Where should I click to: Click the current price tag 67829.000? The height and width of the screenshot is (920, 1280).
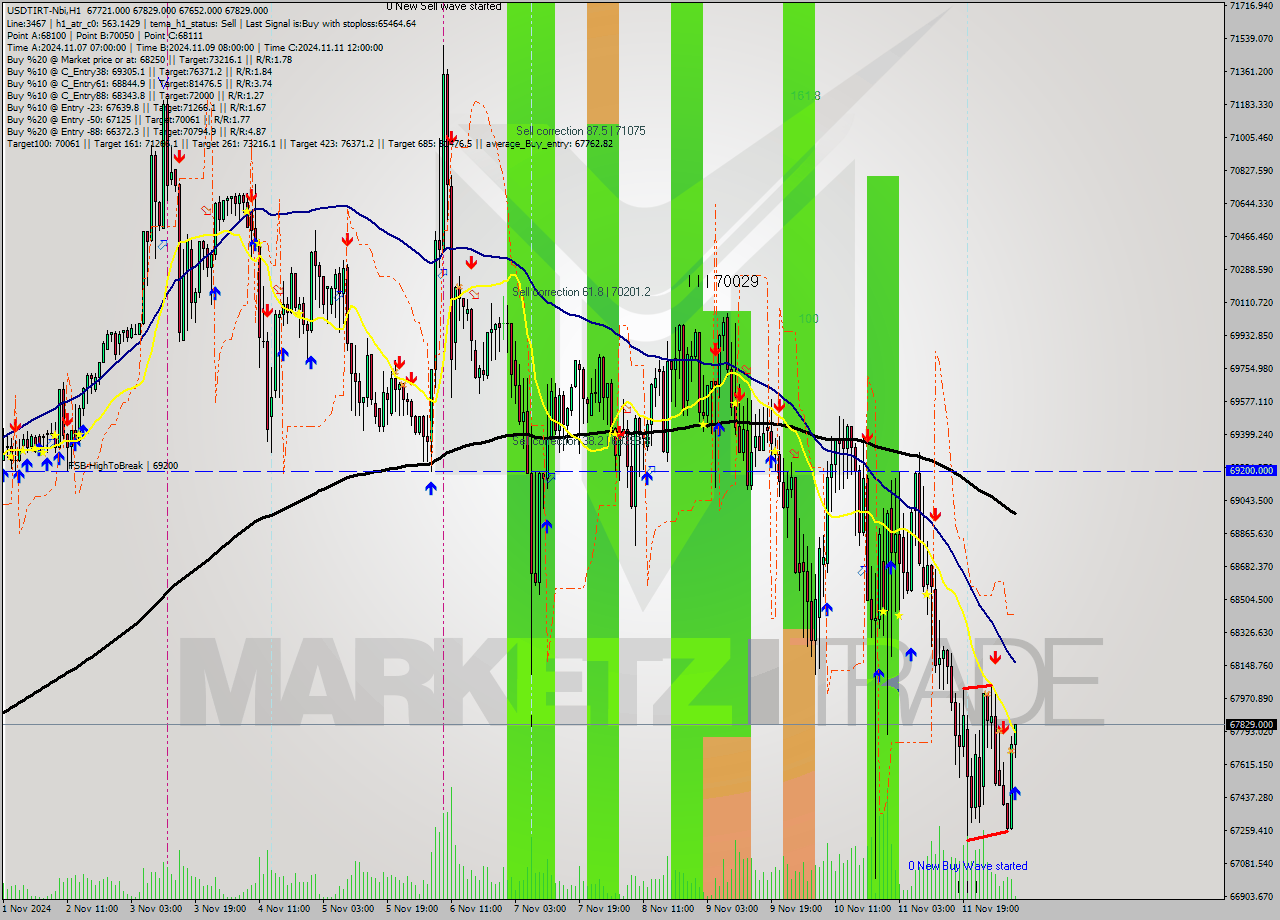click(1251, 724)
